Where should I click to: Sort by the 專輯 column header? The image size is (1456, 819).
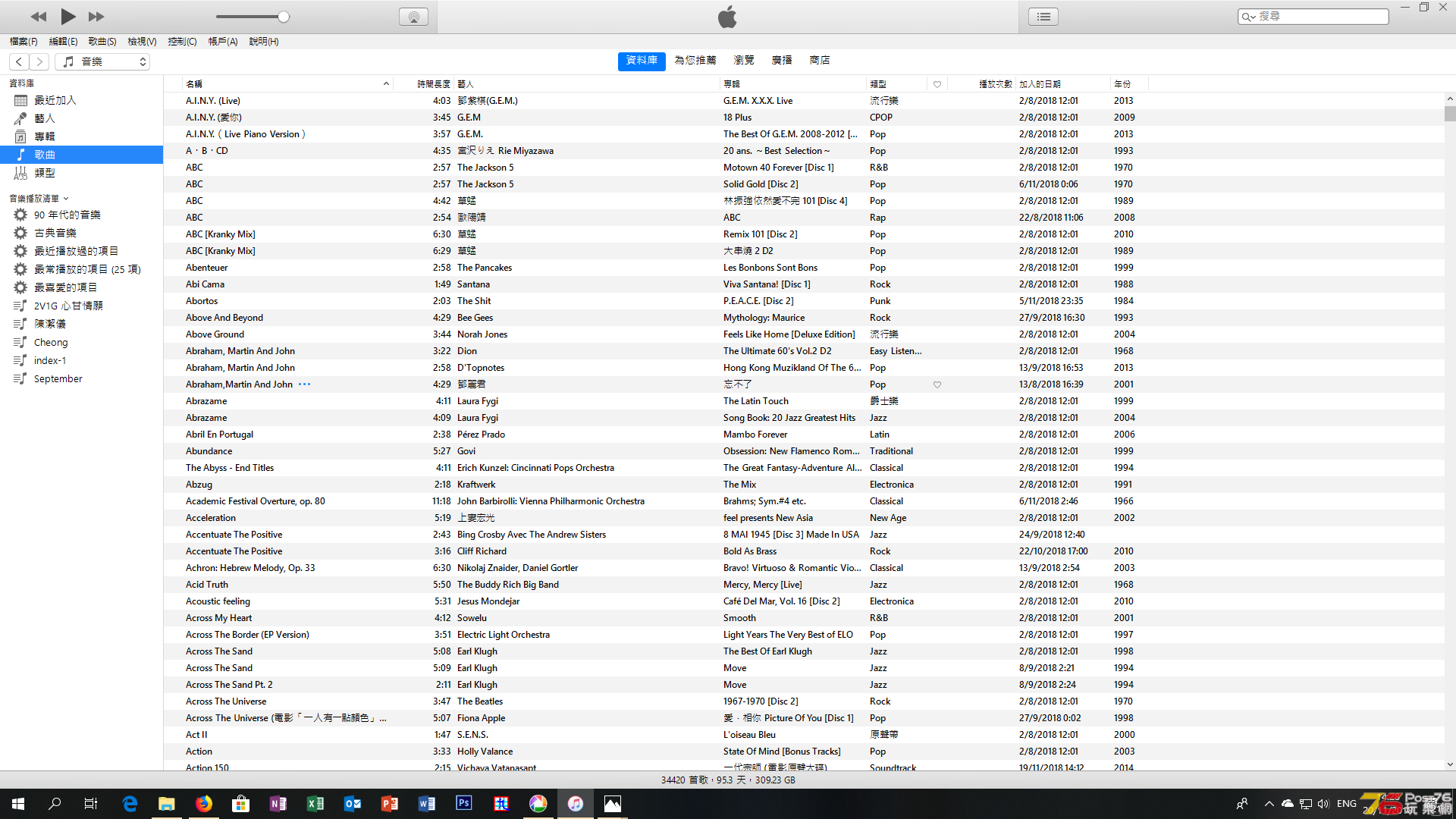pyautogui.click(x=793, y=84)
